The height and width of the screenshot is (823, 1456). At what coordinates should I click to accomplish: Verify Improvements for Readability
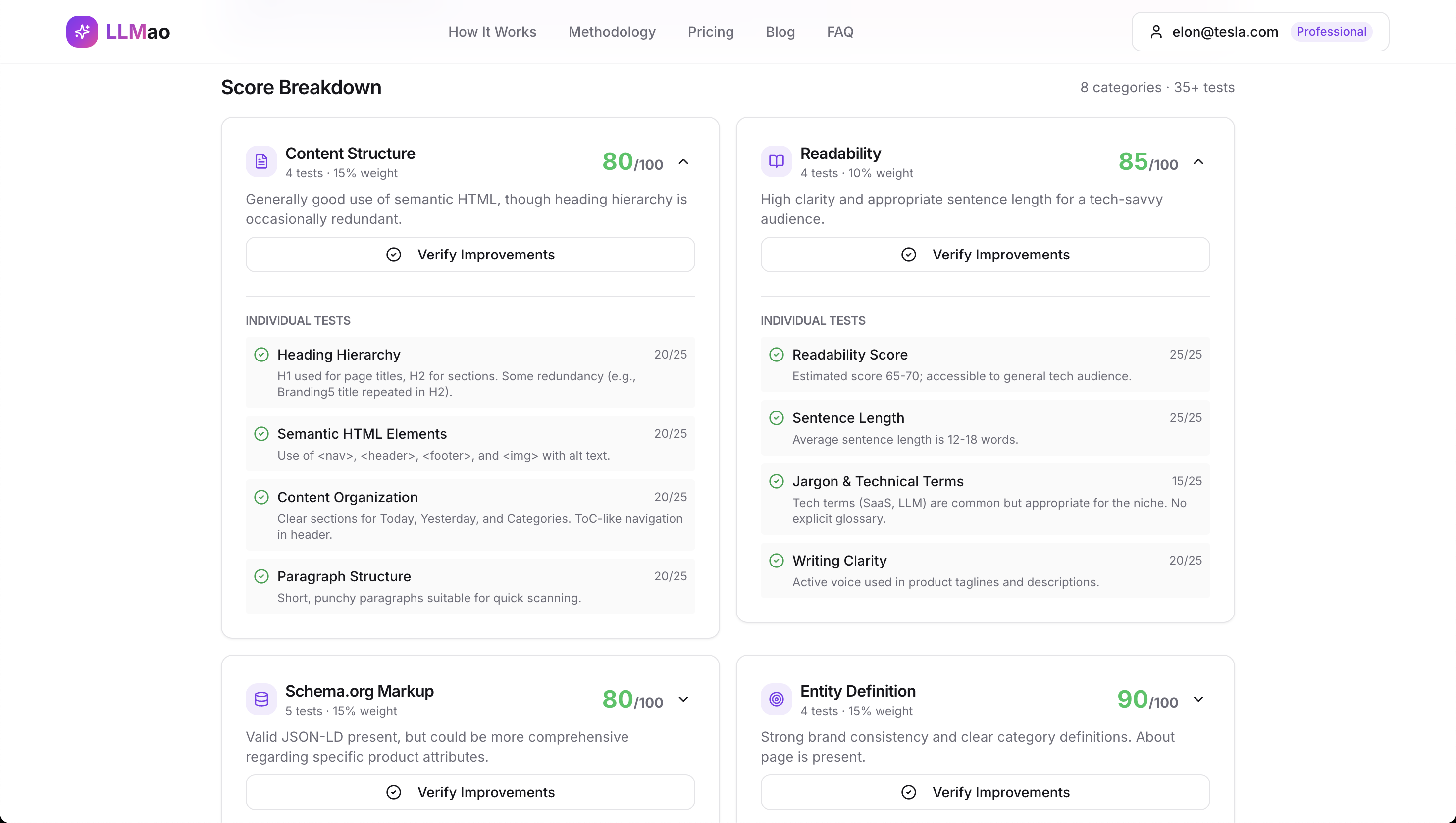pos(985,255)
